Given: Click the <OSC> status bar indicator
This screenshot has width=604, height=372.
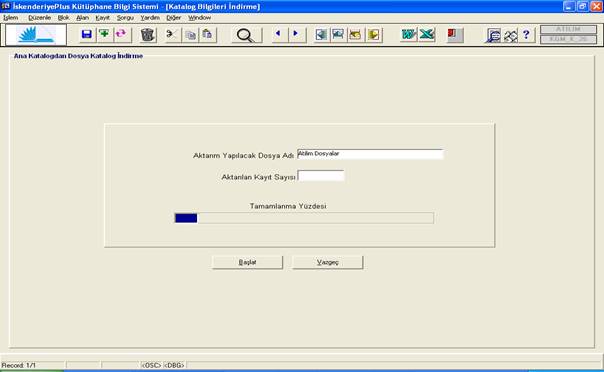Looking at the screenshot, I should (x=151, y=365).
